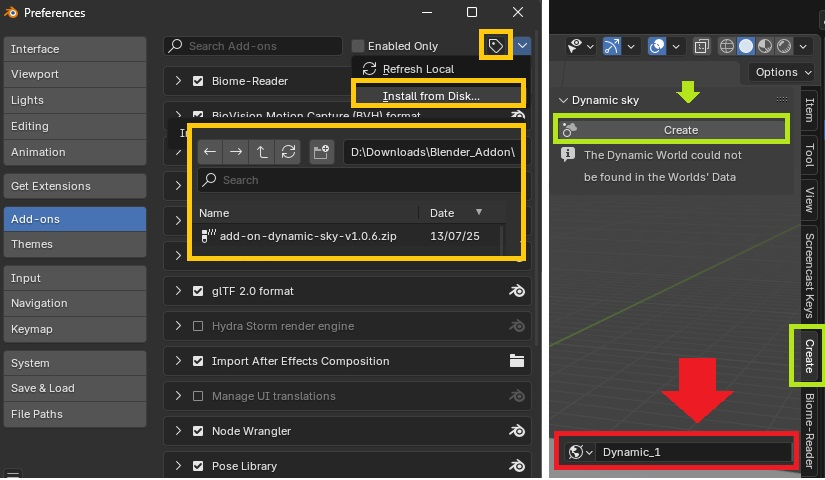Create a new folder in file browser

pyautogui.click(x=321, y=152)
